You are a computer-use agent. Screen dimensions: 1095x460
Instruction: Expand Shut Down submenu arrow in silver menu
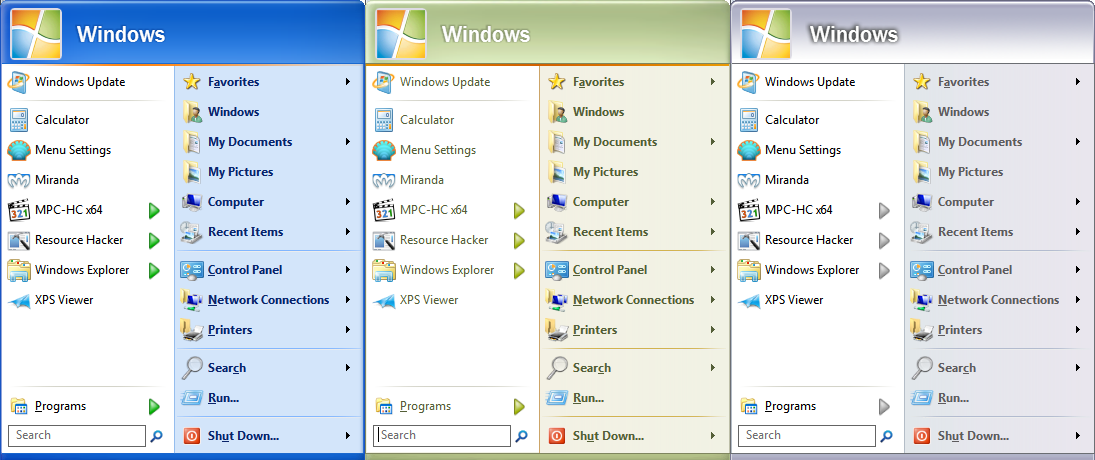pyautogui.click(x=1078, y=436)
